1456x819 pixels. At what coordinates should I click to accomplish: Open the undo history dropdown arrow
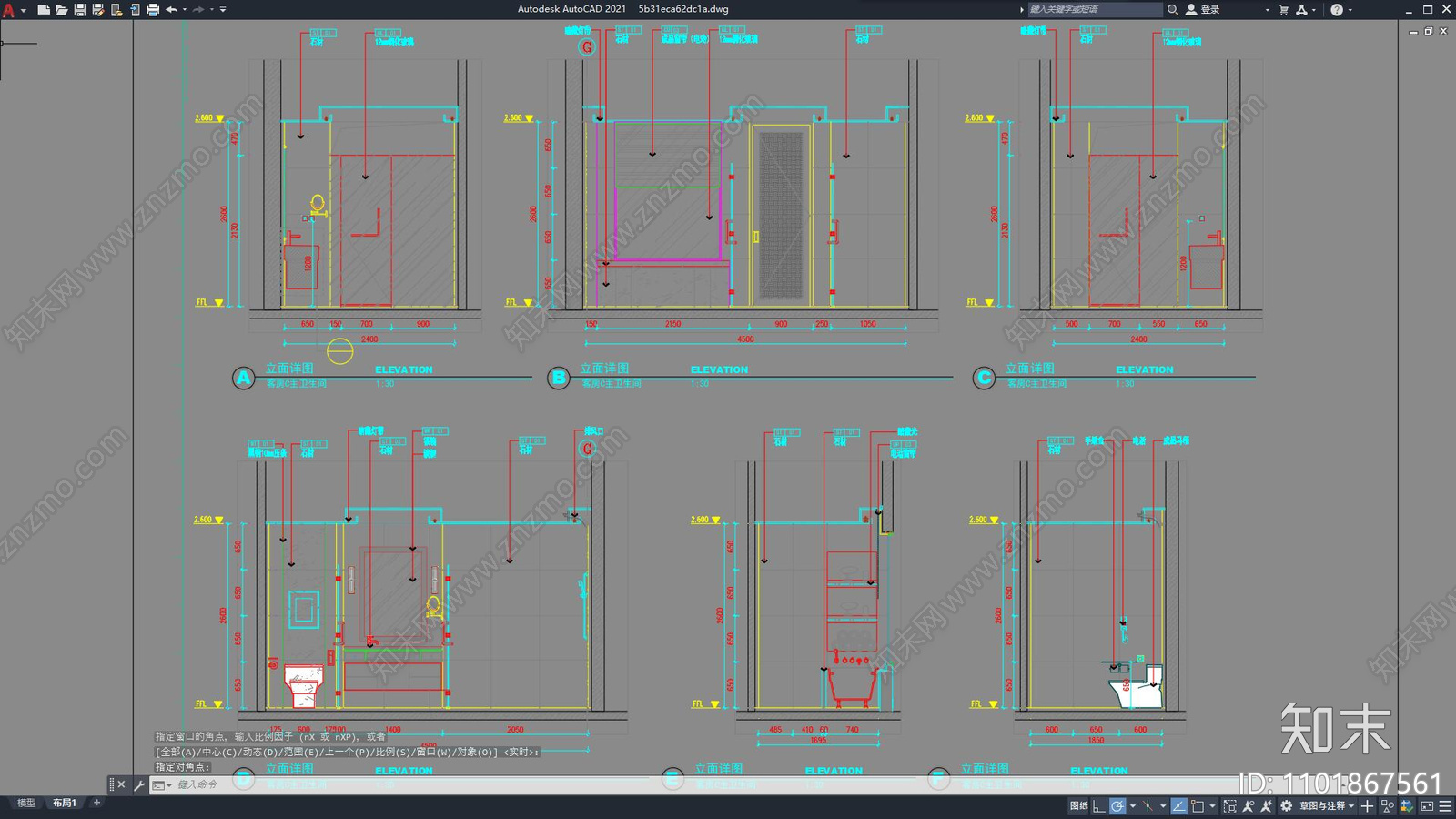click(x=185, y=10)
